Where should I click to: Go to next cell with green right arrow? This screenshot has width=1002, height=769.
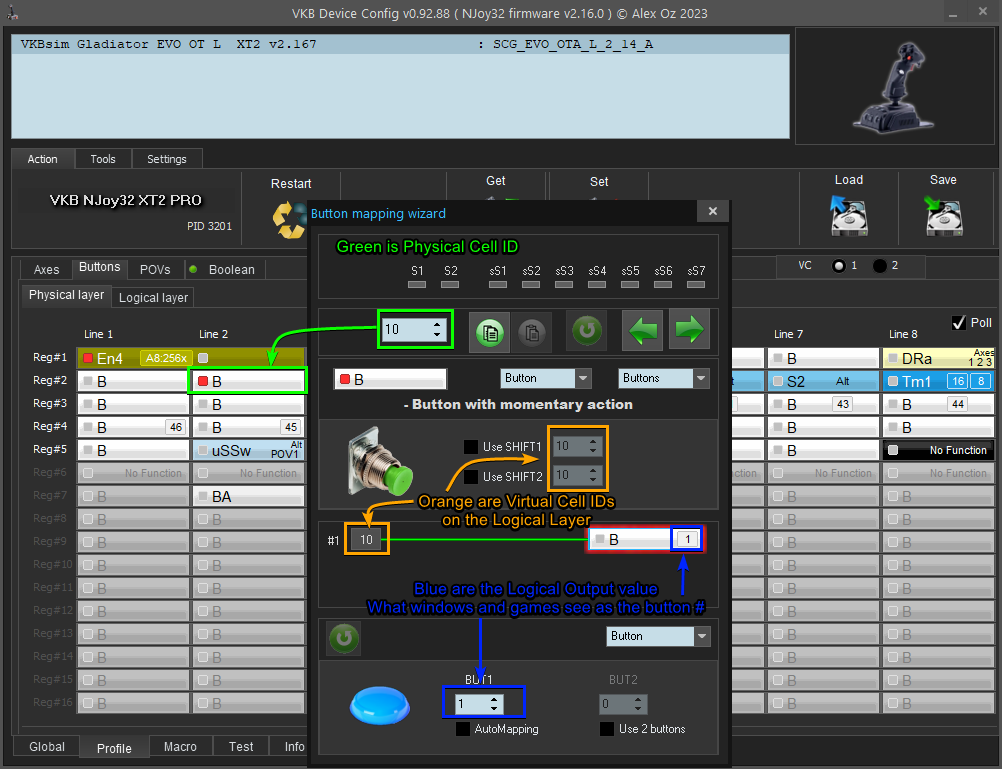690,330
